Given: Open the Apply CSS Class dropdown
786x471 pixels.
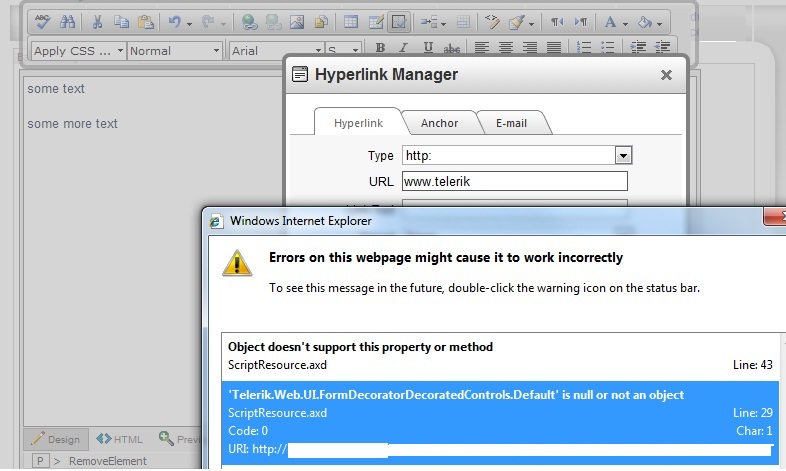Looking at the screenshot, I should (78, 51).
